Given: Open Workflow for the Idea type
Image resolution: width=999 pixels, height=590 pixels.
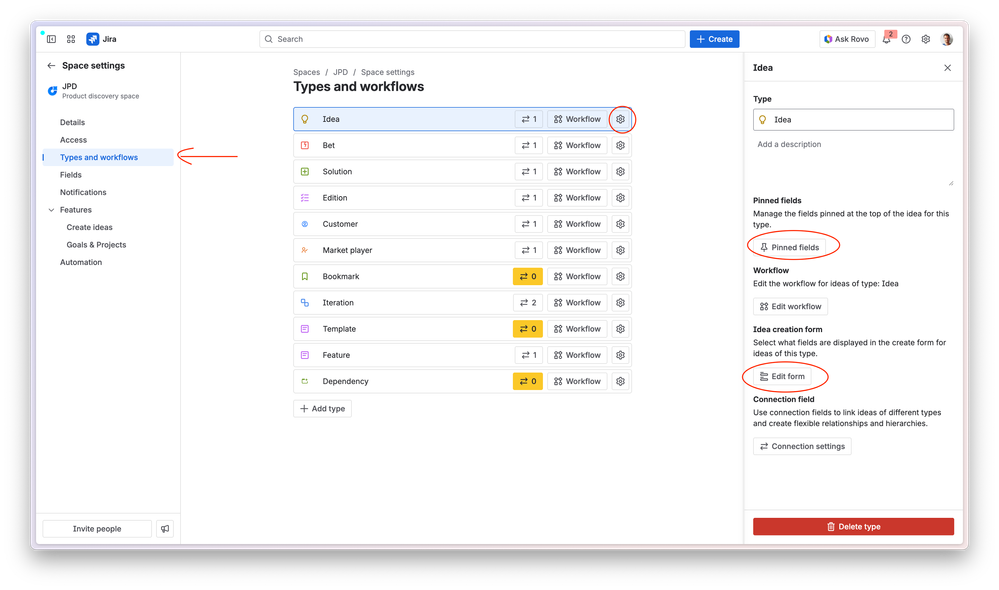Looking at the screenshot, I should click(x=577, y=119).
